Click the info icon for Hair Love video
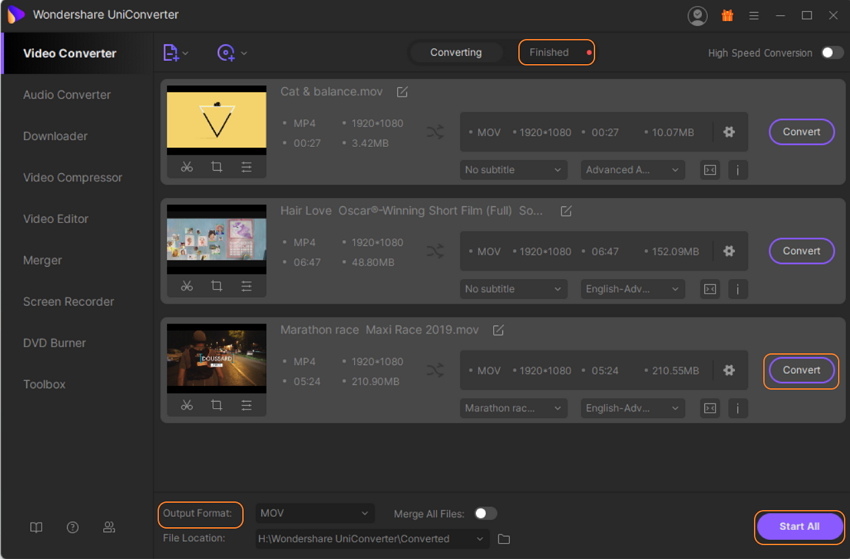 click(738, 289)
